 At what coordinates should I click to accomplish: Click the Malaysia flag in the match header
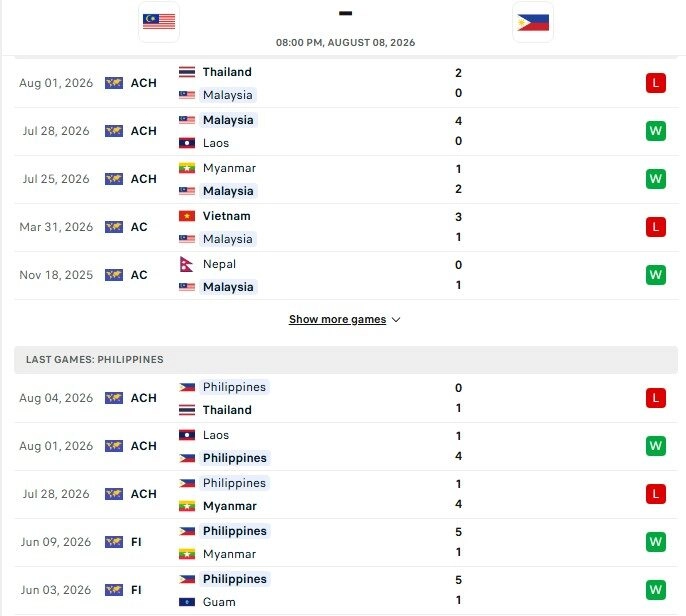[159, 21]
